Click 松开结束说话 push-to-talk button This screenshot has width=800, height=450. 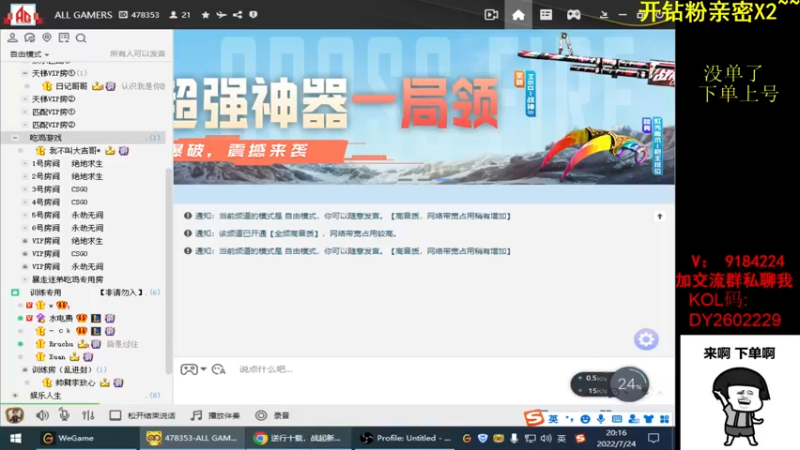point(142,415)
